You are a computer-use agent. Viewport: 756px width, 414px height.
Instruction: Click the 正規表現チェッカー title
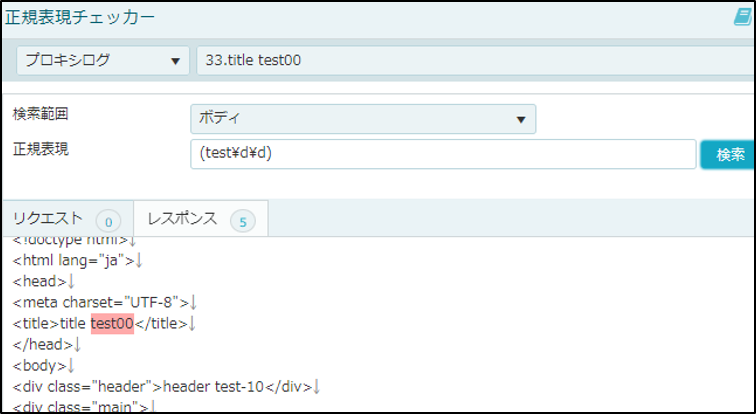[80, 18]
